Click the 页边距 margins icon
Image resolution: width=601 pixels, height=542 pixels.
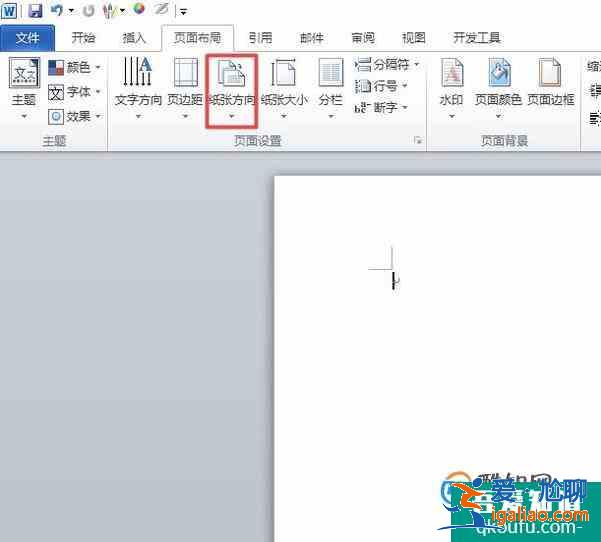(186, 72)
